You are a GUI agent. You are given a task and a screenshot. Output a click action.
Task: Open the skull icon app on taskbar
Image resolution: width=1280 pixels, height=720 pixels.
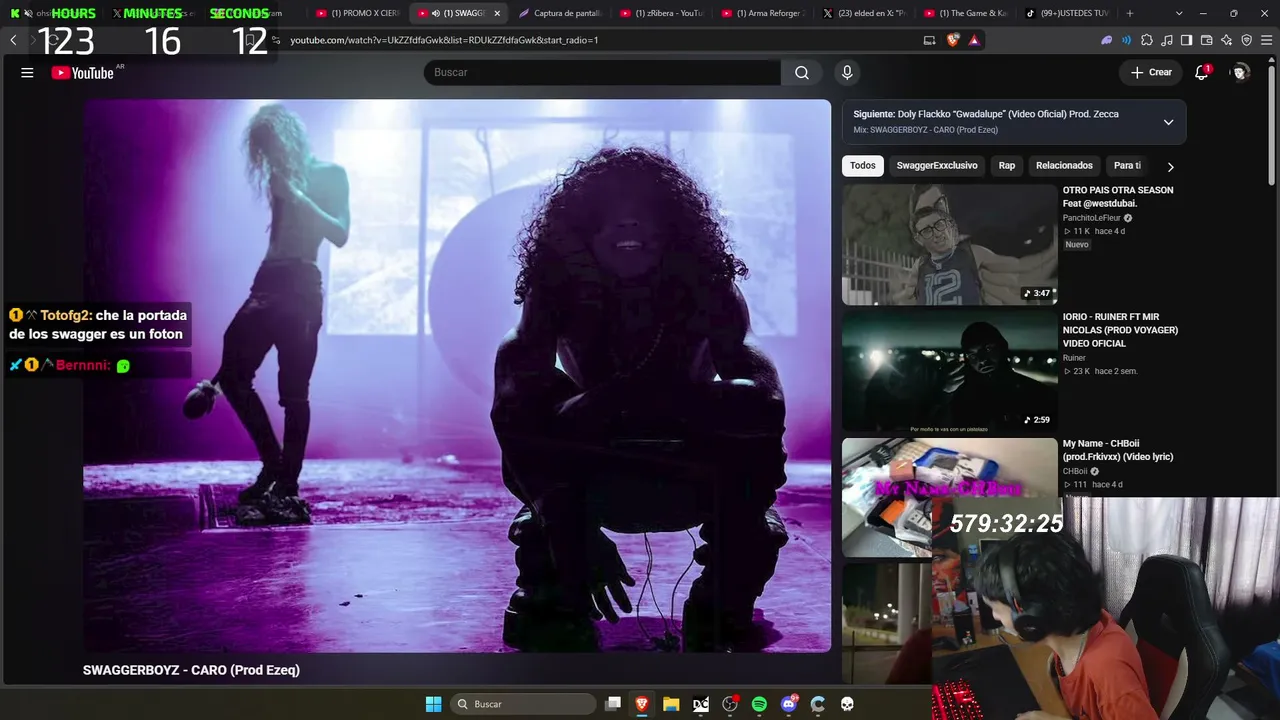(847, 704)
